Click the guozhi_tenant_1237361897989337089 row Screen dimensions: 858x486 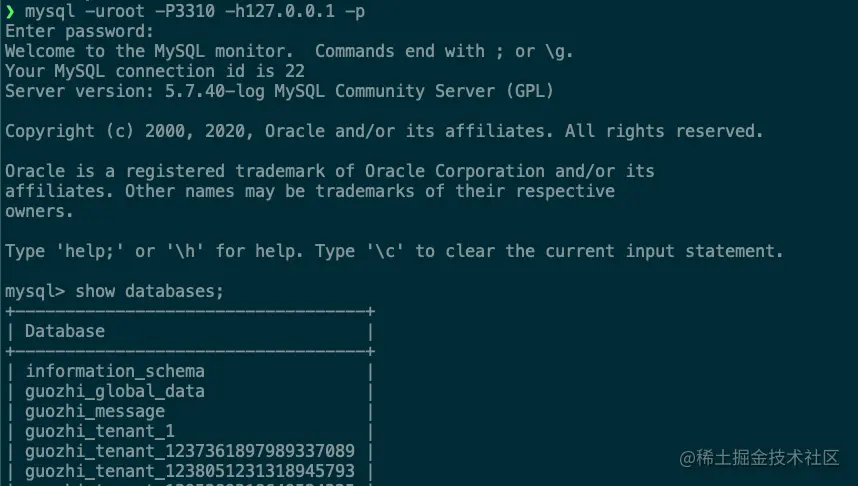pyautogui.click(x=190, y=450)
